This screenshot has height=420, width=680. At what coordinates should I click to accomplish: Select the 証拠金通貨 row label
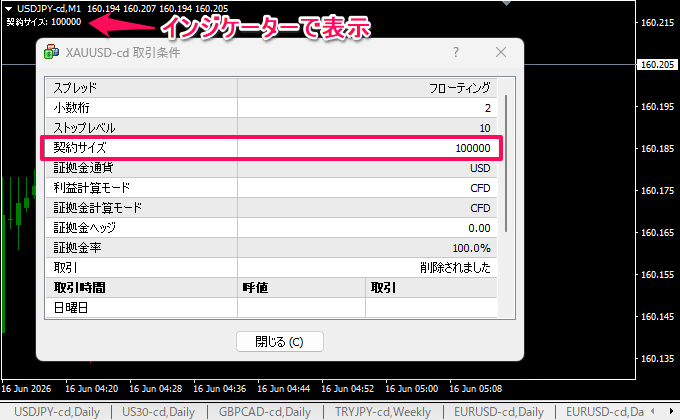point(83,167)
